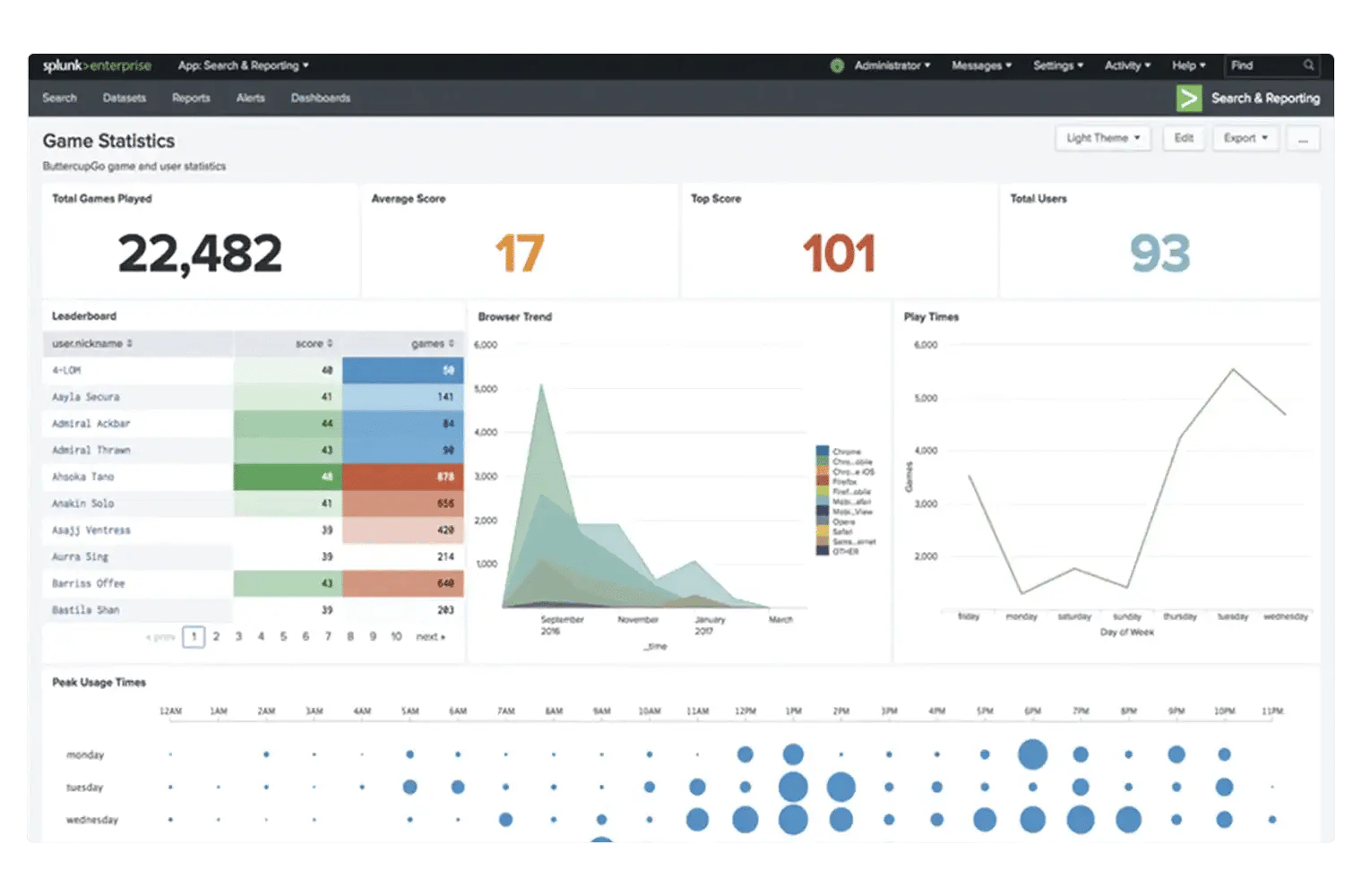Click the more options (...) button on the dashboard
Image resolution: width=1362 pixels, height=896 pixels.
1304,138
